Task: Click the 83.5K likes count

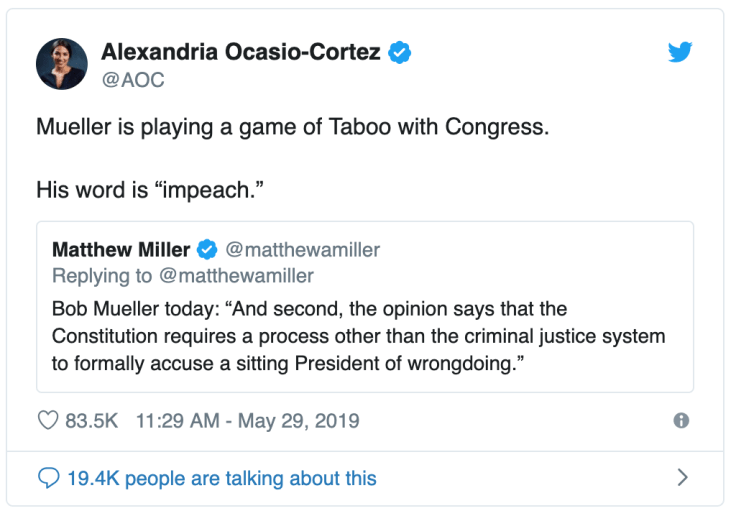Action: (92, 421)
